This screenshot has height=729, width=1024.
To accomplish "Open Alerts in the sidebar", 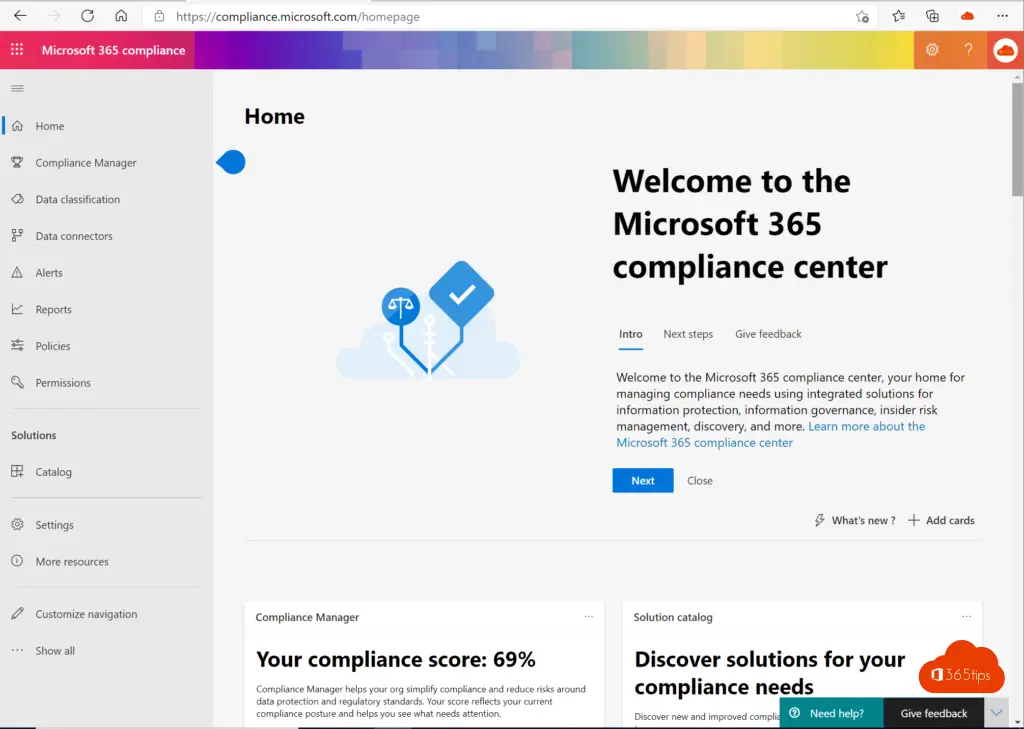I will tap(49, 273).
